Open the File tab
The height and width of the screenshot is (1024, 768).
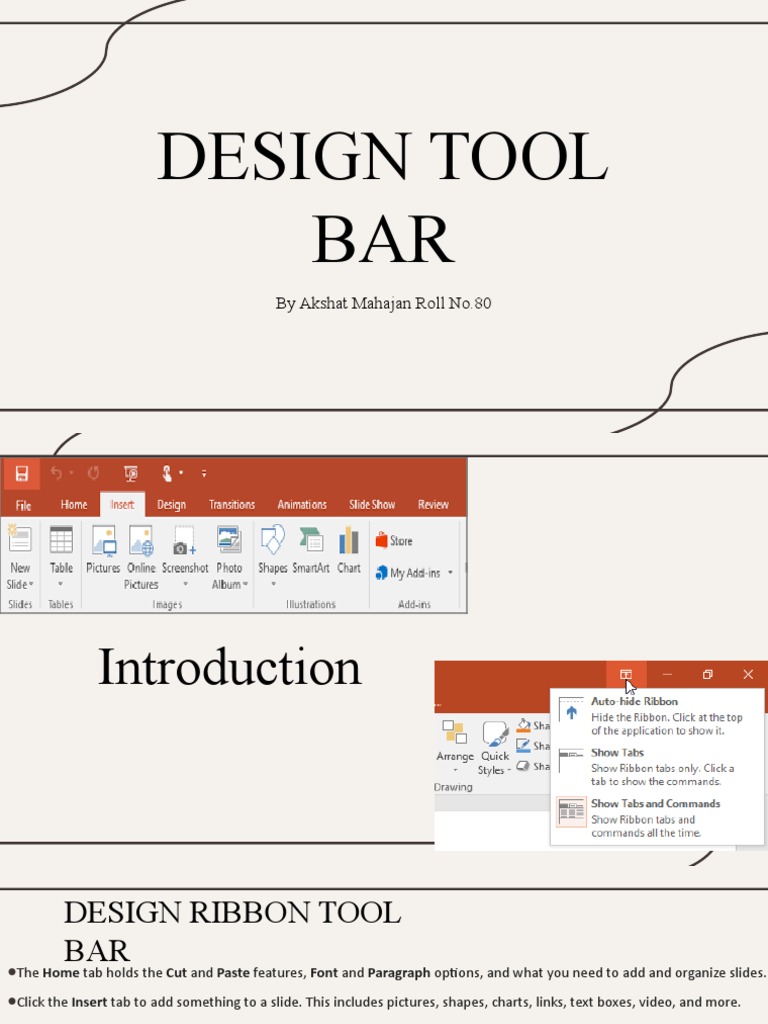pyautogui.click(x=24, y=505)
